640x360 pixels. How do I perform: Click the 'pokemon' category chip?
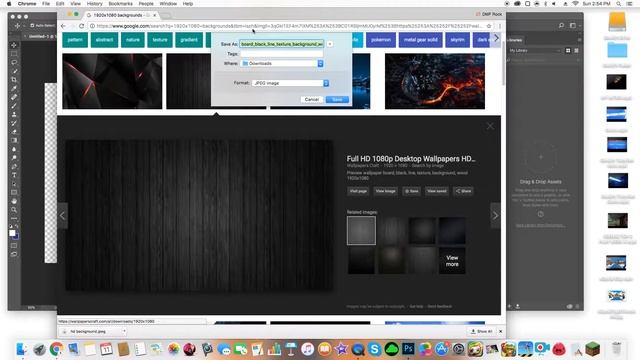(381, 40)
